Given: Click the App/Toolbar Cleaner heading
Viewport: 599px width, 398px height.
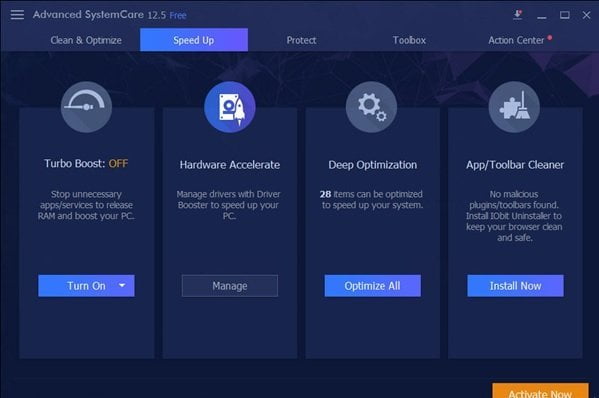Looking at the screenshot, I should point(515,165).
